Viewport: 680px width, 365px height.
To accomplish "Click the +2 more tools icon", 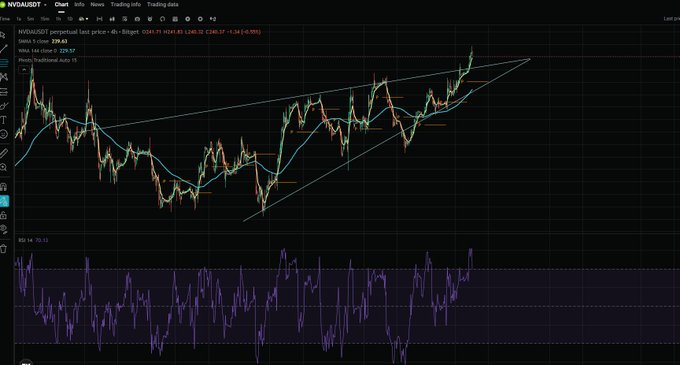I will (x=213, y=19).
